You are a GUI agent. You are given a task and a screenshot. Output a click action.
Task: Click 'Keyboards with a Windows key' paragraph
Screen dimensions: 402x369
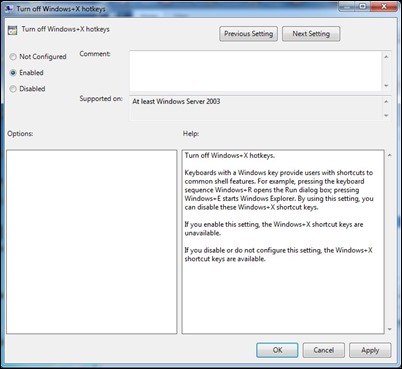click(279, 190)
